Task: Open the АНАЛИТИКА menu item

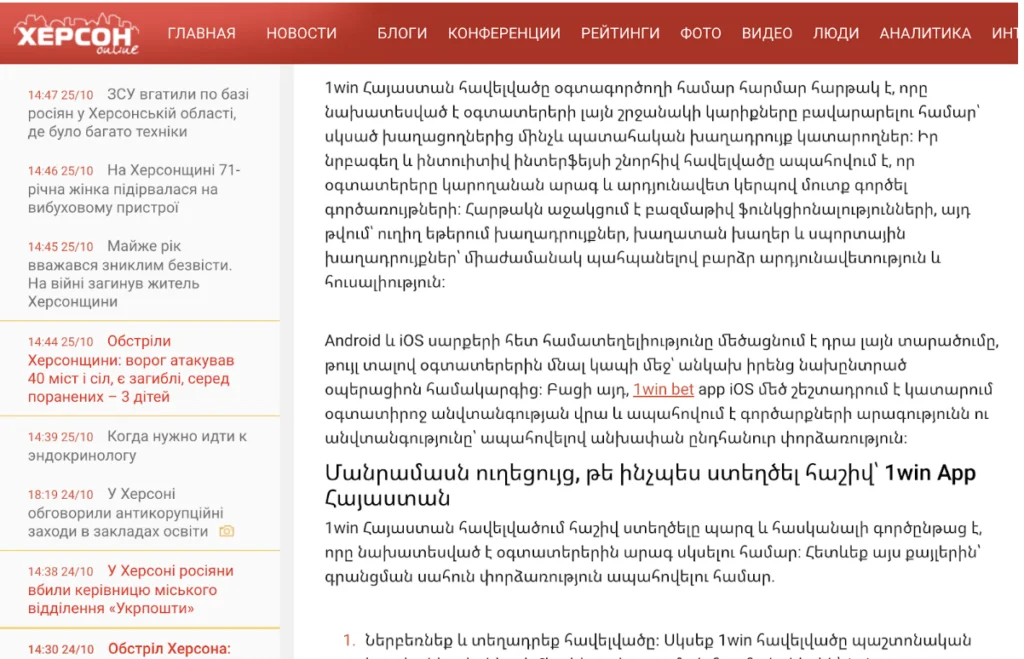Action: click(925, 33)
